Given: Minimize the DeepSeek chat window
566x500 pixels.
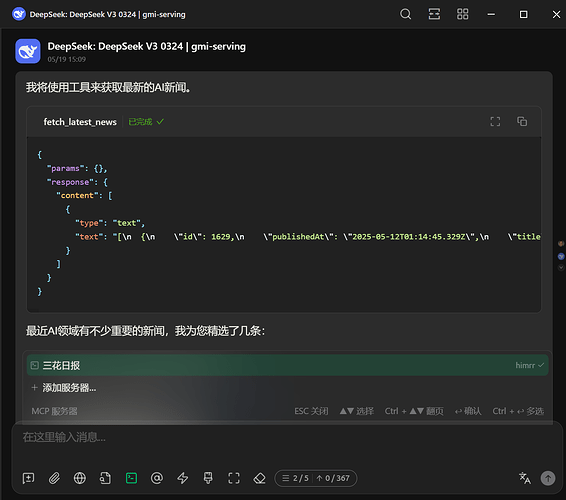Looking at the screenshot, I should [x=491, y=14].
